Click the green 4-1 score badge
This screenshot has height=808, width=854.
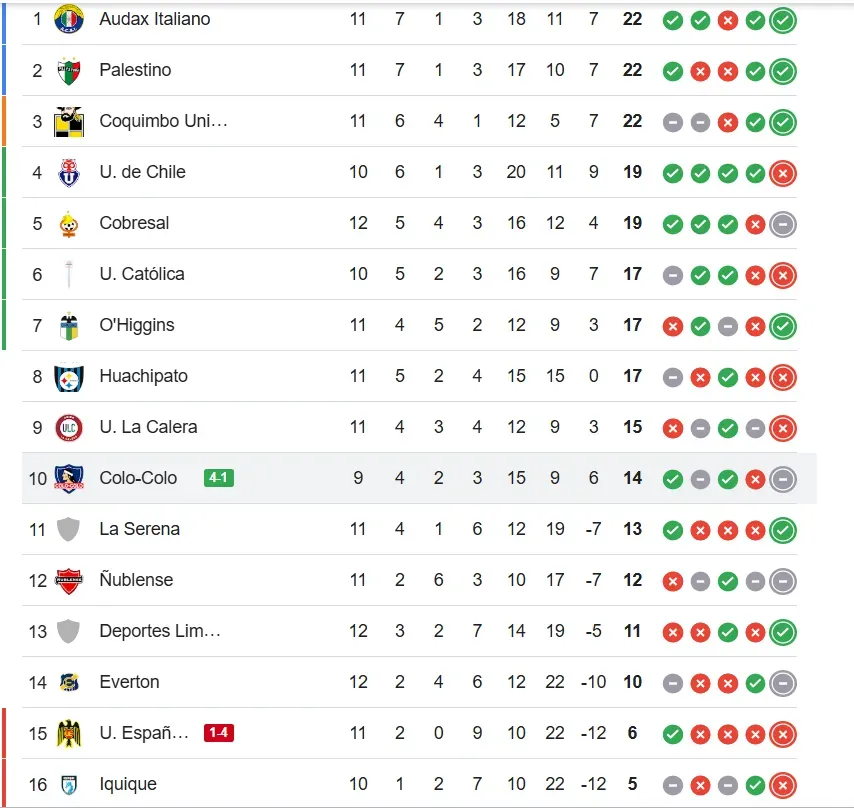[x=219, y=478]
